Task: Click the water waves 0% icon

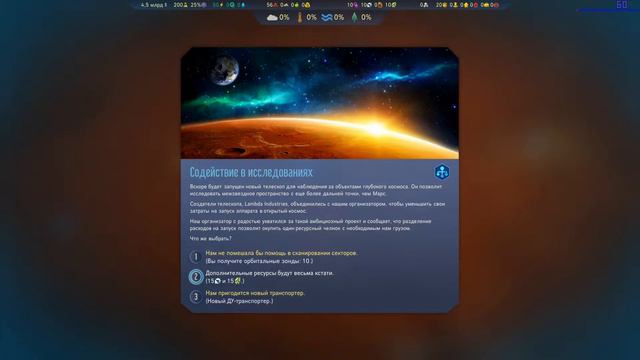Action: click(327, 18)
